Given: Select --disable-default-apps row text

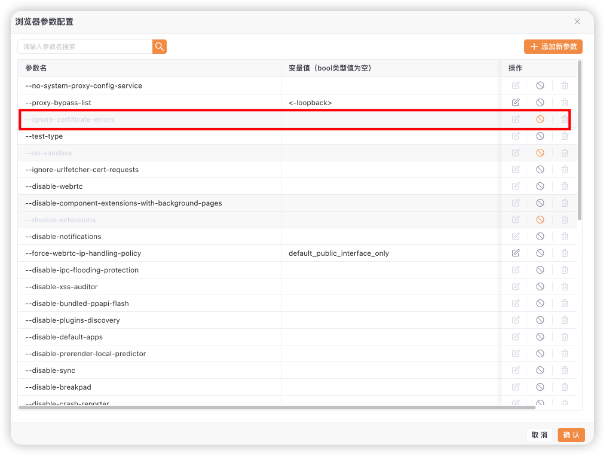Looking at the screenshot, I should [x=64, y=337].
